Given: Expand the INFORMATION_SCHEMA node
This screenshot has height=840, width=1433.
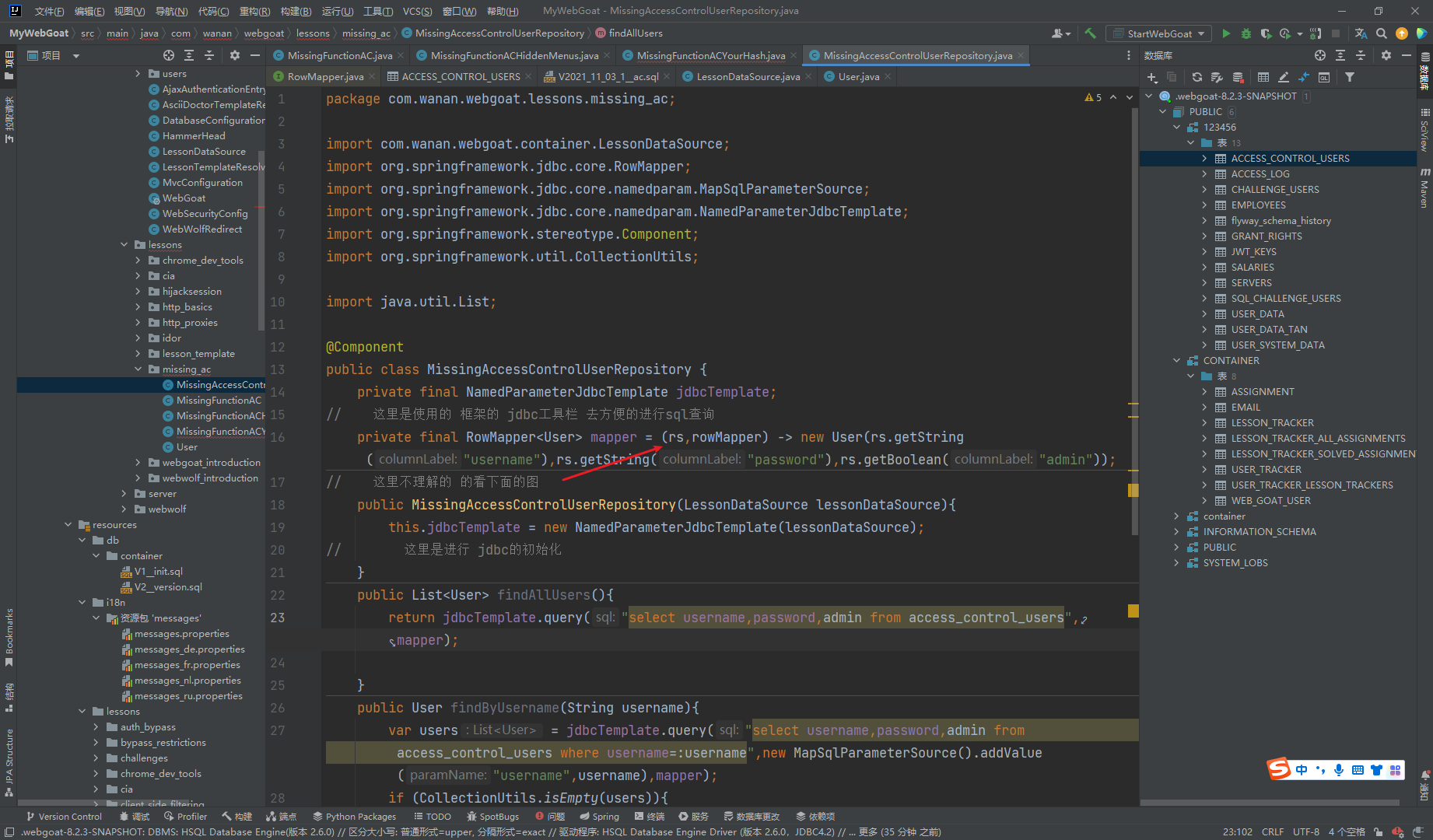Looking at the screenshot, I should [x=1177, y=532].
